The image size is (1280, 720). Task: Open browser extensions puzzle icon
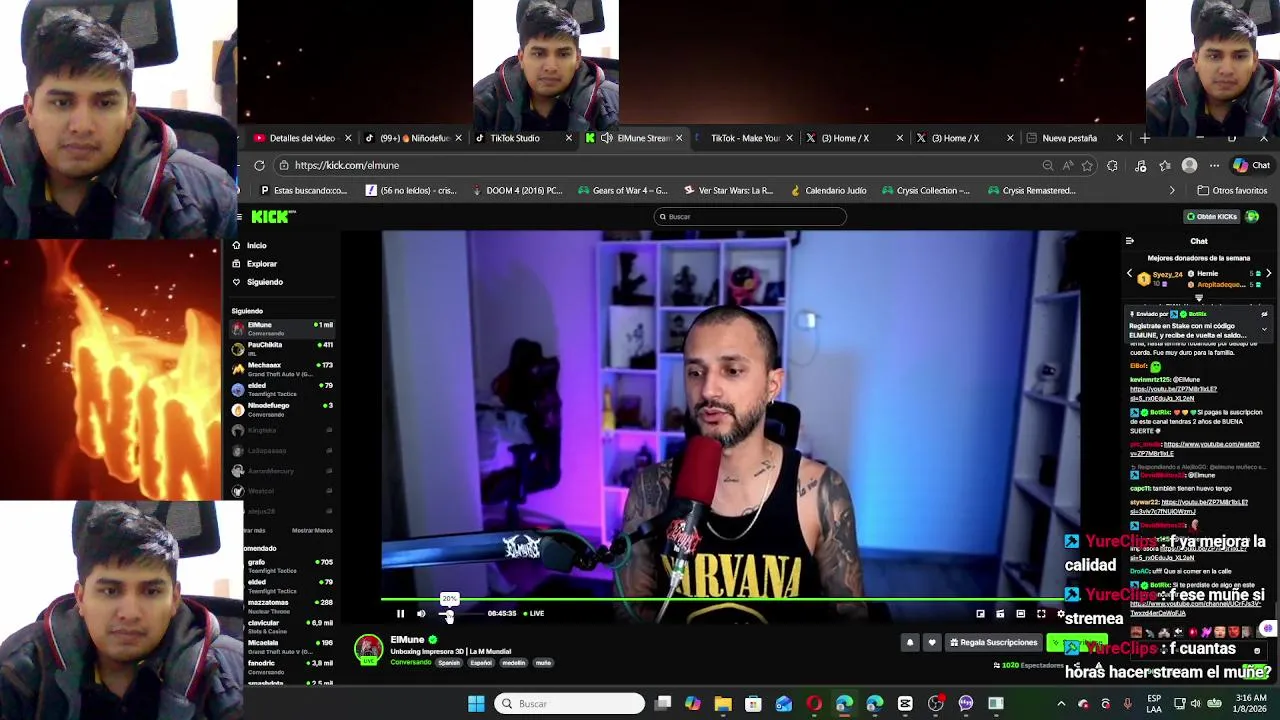click(x=1112, y=166)
